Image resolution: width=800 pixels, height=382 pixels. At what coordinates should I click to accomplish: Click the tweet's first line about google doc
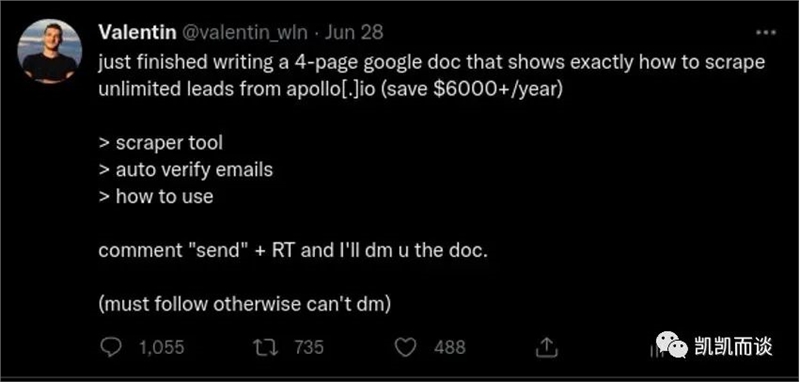coord(432,63)
